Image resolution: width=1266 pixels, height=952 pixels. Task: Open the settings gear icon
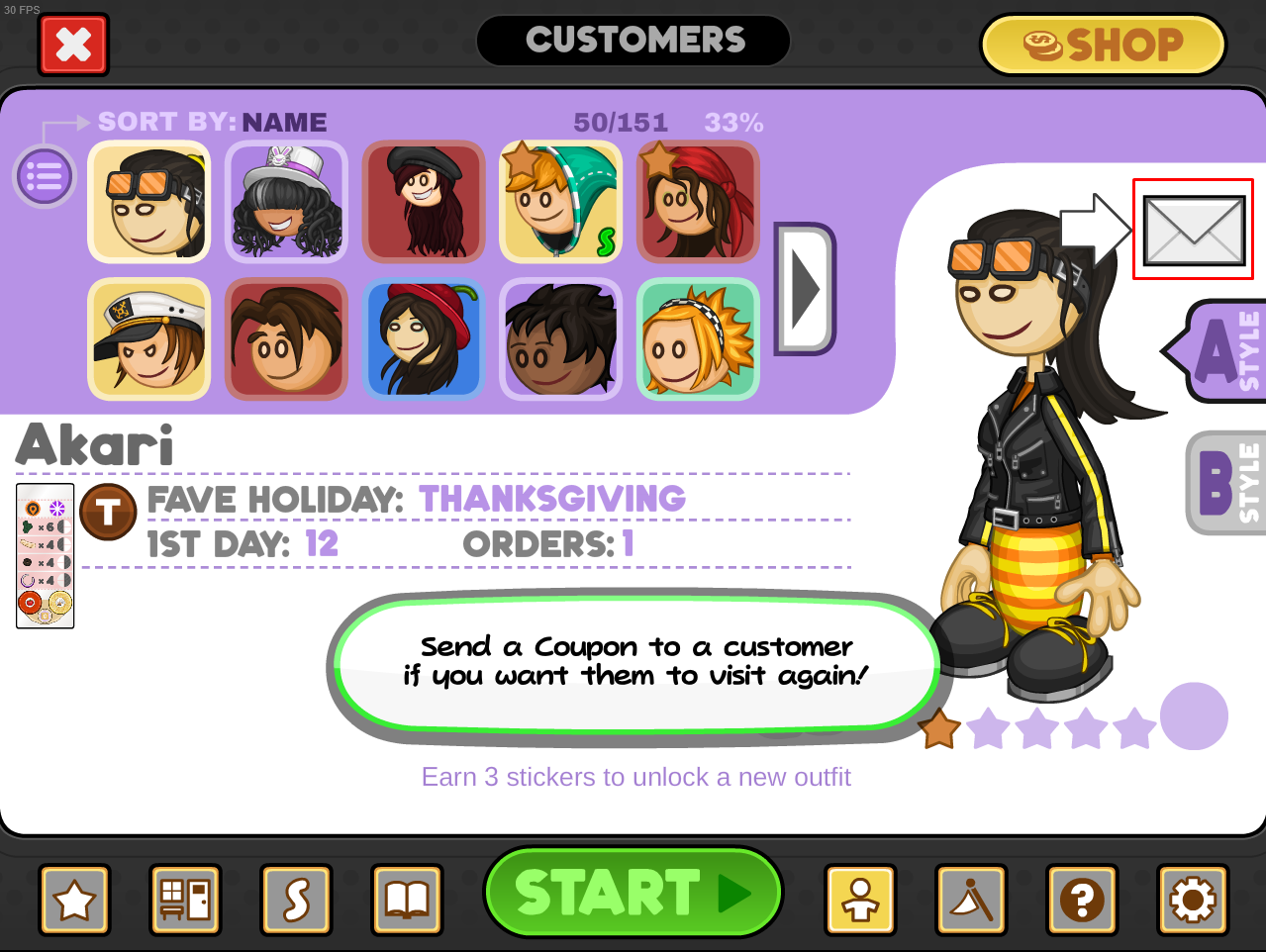(x=1193, y=900)
